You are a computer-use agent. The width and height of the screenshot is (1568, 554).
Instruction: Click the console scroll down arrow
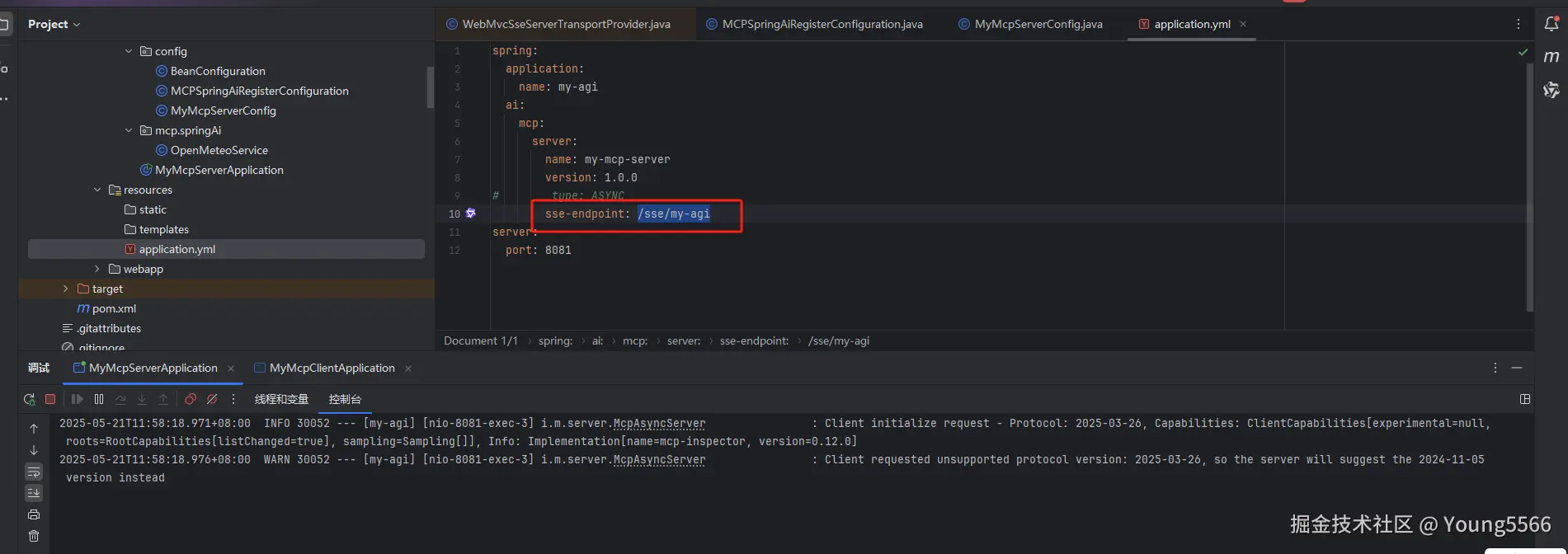(x=34, y=450)
